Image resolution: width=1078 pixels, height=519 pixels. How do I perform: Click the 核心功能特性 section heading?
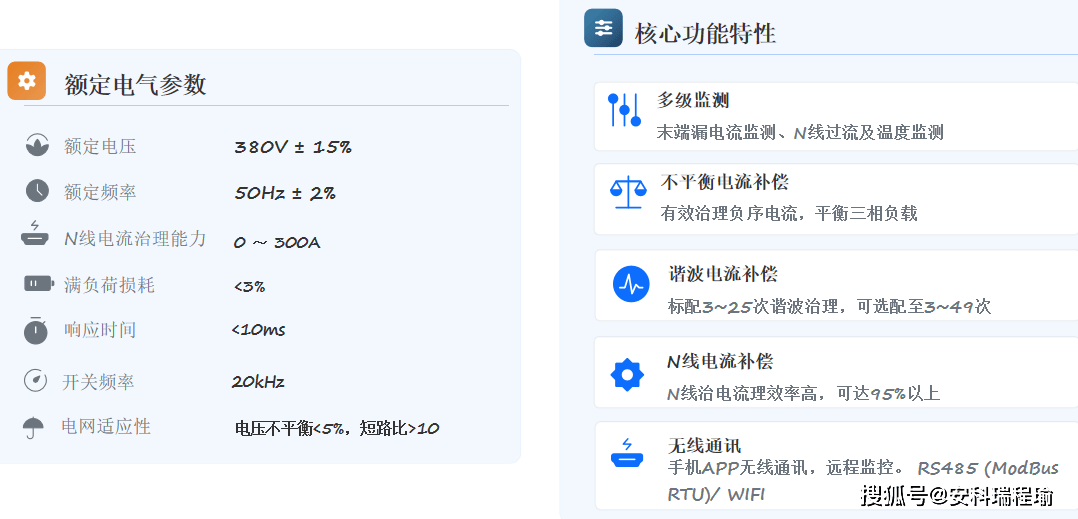pyautogui.click(x=705, y=33)
